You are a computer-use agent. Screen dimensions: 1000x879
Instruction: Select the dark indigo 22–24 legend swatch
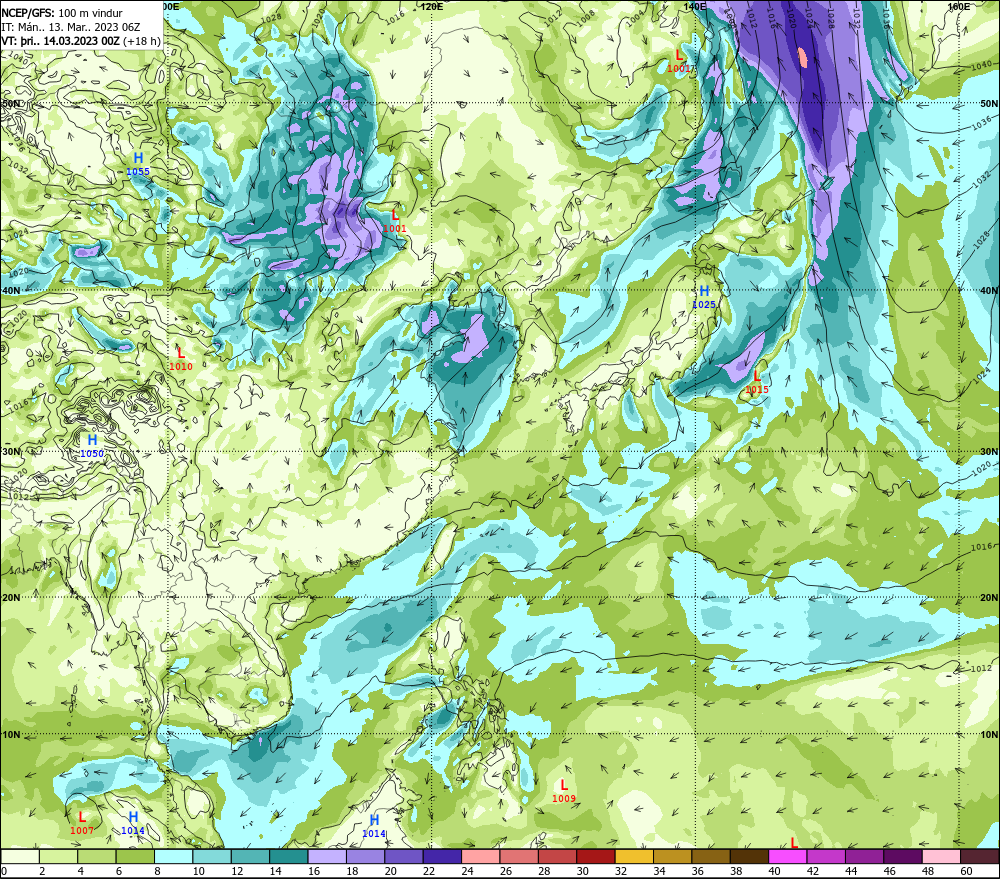442,856
